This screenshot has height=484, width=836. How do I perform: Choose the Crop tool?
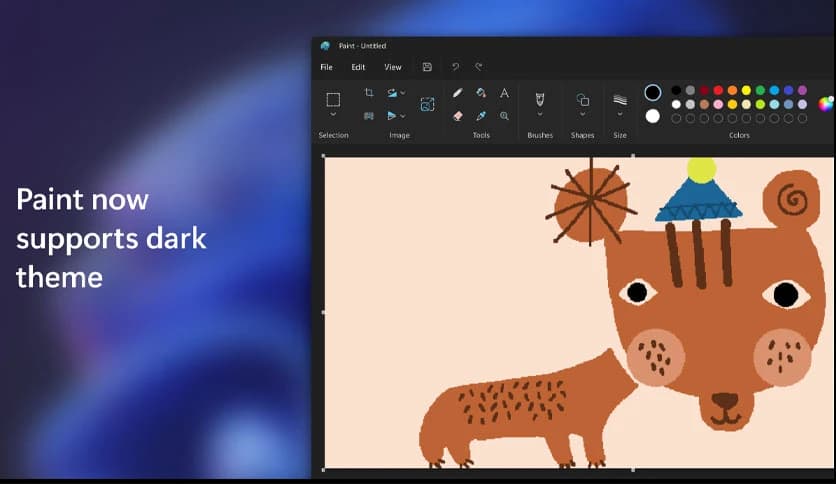click(x=369, y=93)
